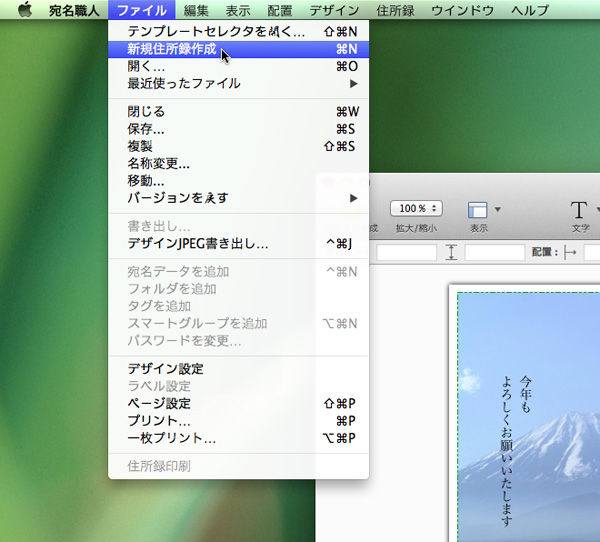
Task: Expand the 最近使ったファイル submenu
Action: pyautogui.click(x=353, y=83)
